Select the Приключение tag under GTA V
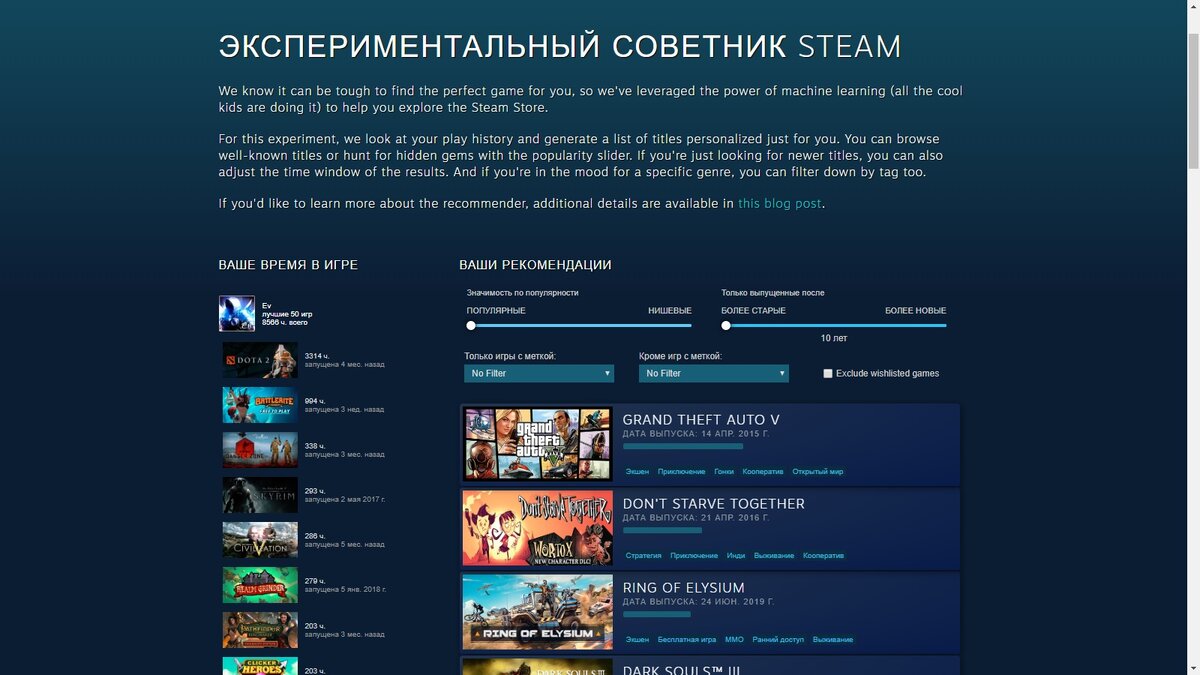Image resolution: width=1200 pixels, height=675 pixels. coord(681,471)
